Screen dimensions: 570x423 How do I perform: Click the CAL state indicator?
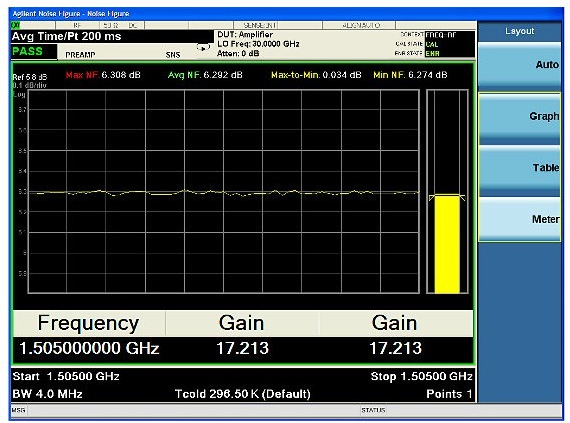click(432, 44)
